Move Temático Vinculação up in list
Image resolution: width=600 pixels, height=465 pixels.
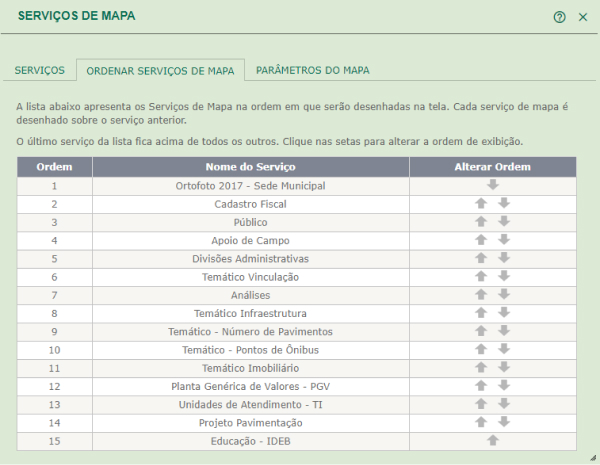(481, 276)
